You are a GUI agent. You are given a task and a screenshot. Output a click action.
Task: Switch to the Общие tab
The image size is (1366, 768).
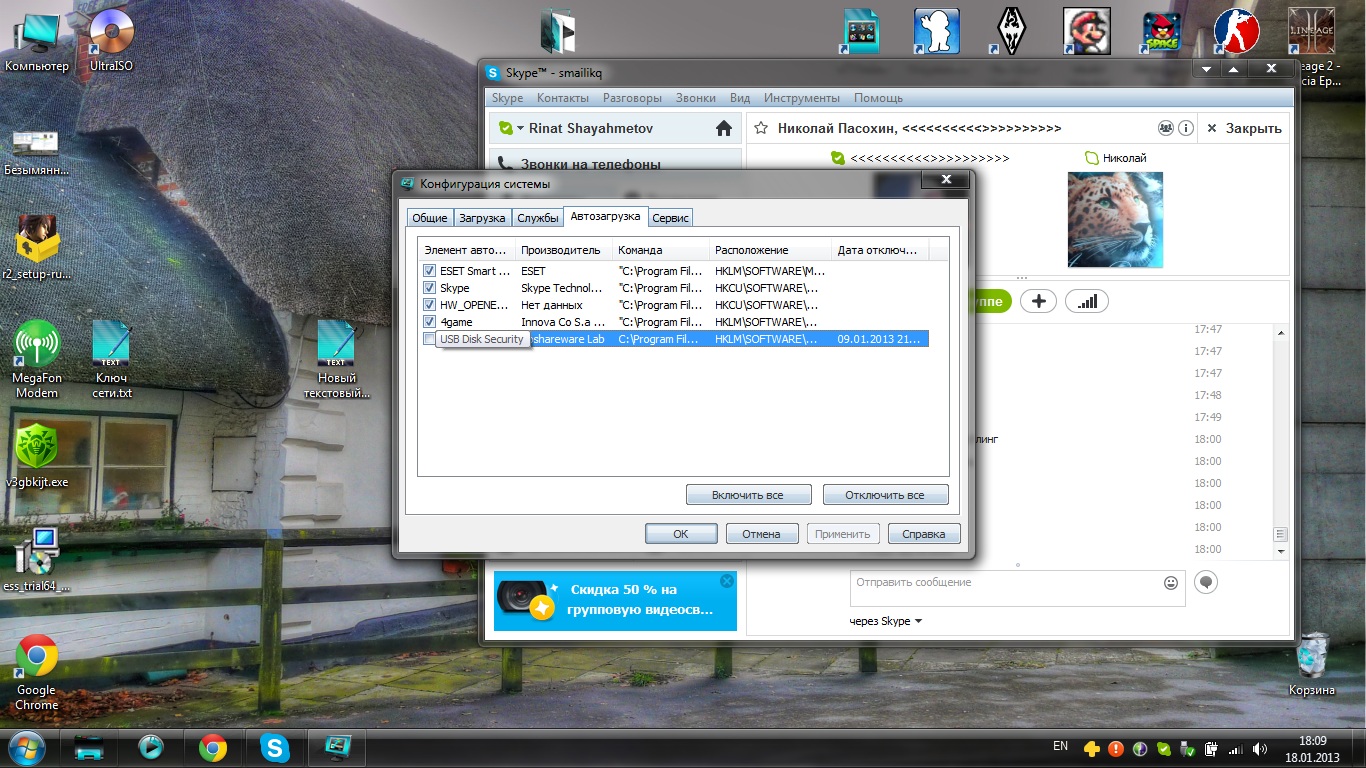coord(430,217)
